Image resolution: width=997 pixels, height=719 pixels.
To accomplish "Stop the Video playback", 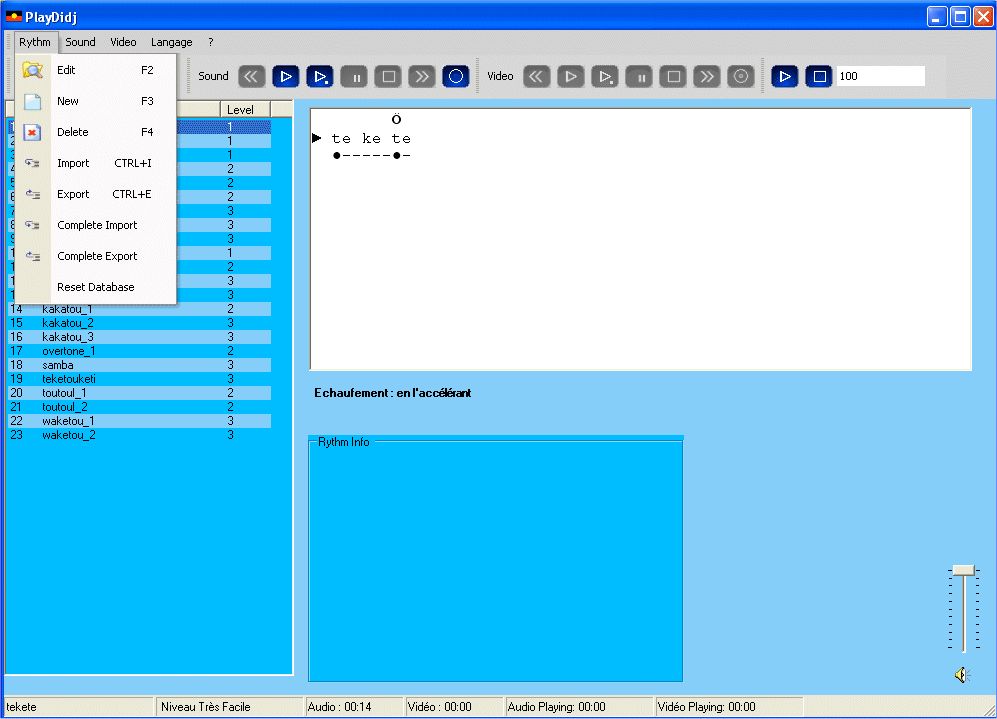I will pyautogui.click(x=673, y=77).
